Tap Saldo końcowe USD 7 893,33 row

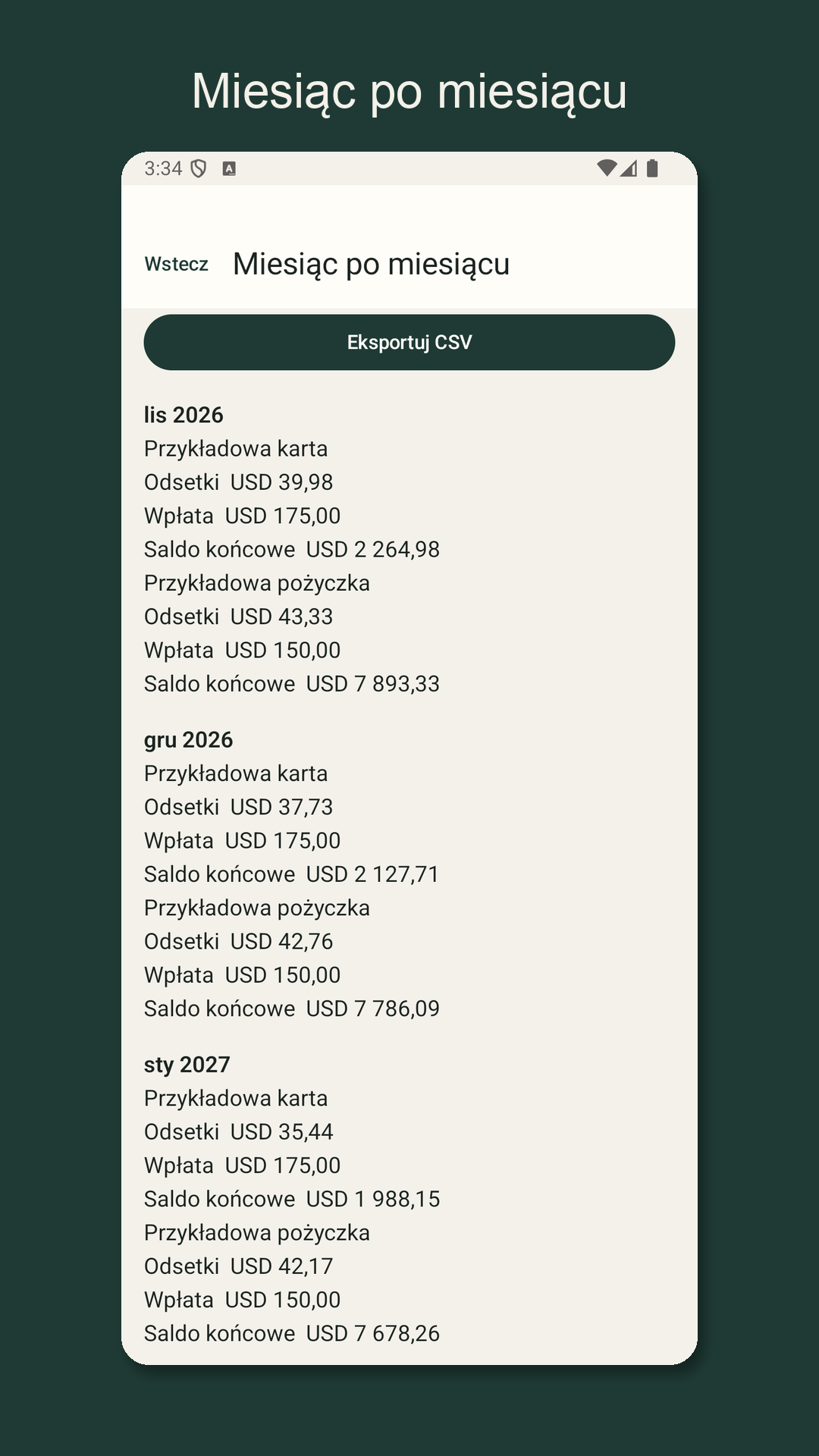tap(292, 684)
